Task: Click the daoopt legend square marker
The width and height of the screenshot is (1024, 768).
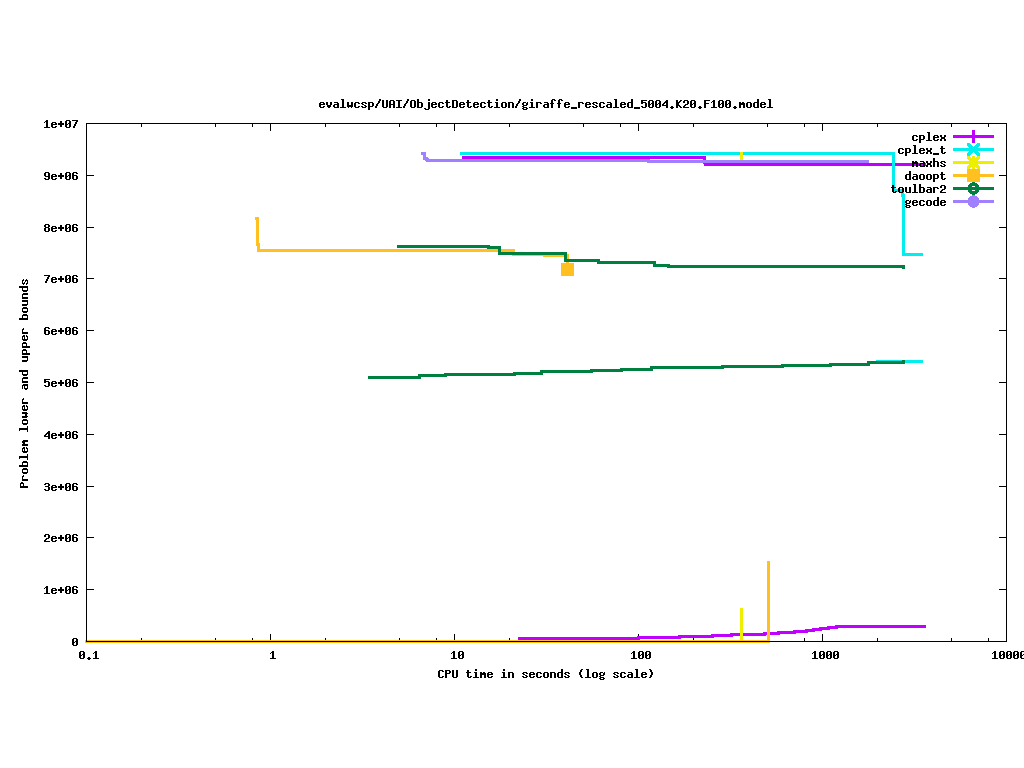Action: tap(973, 176)
